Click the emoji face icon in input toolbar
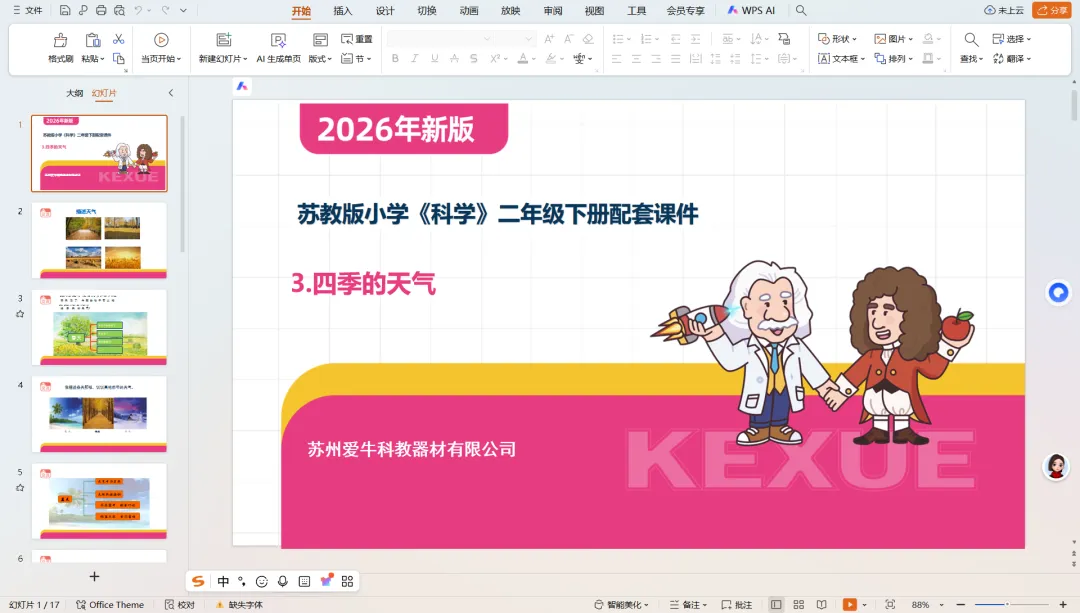 click(262, 581)
